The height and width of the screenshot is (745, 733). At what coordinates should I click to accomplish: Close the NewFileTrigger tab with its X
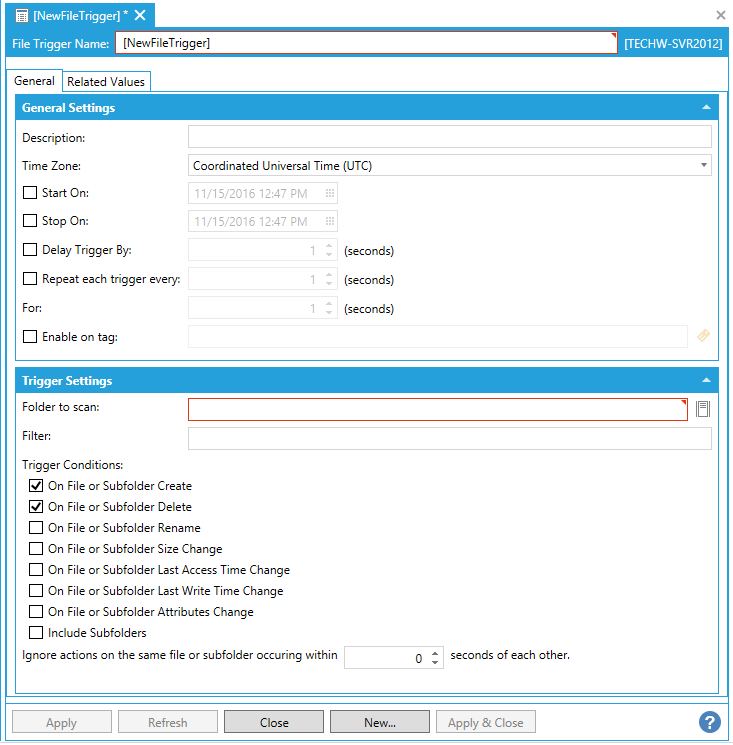(140, 14)
